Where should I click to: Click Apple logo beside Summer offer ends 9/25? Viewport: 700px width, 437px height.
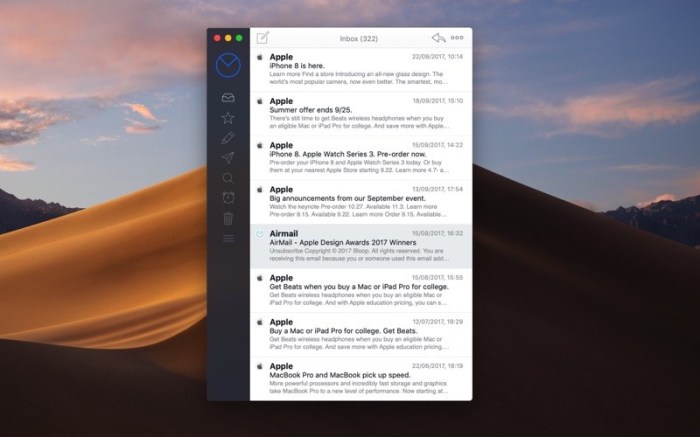point(259,101)
